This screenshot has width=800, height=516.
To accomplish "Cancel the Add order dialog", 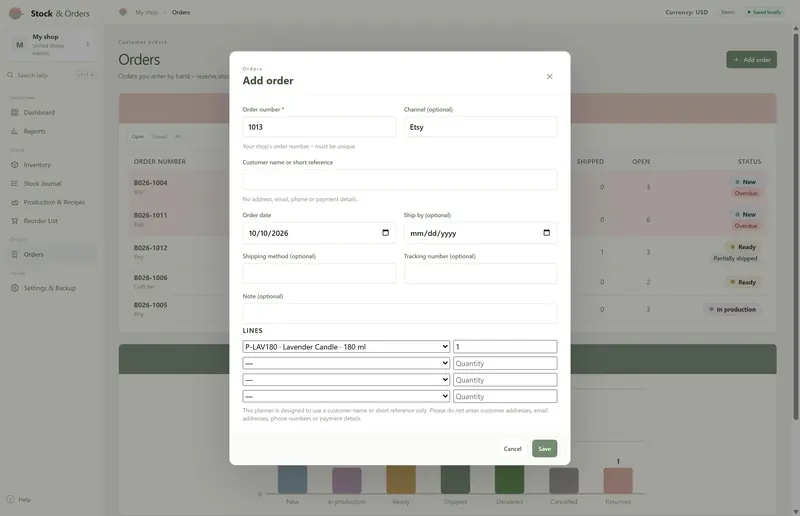I will [x=512, y=449].
